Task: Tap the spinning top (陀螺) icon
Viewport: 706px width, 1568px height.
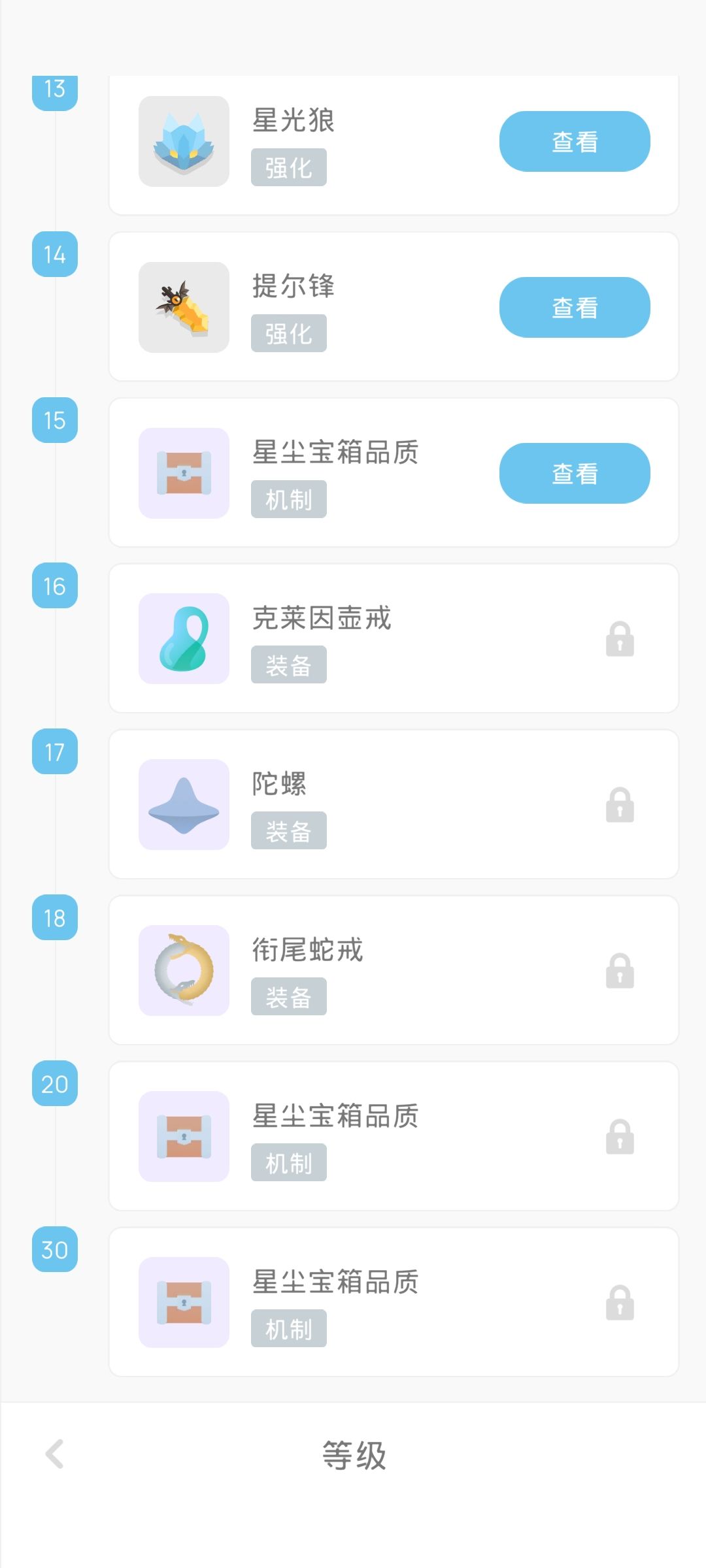Action: (184, 805)
